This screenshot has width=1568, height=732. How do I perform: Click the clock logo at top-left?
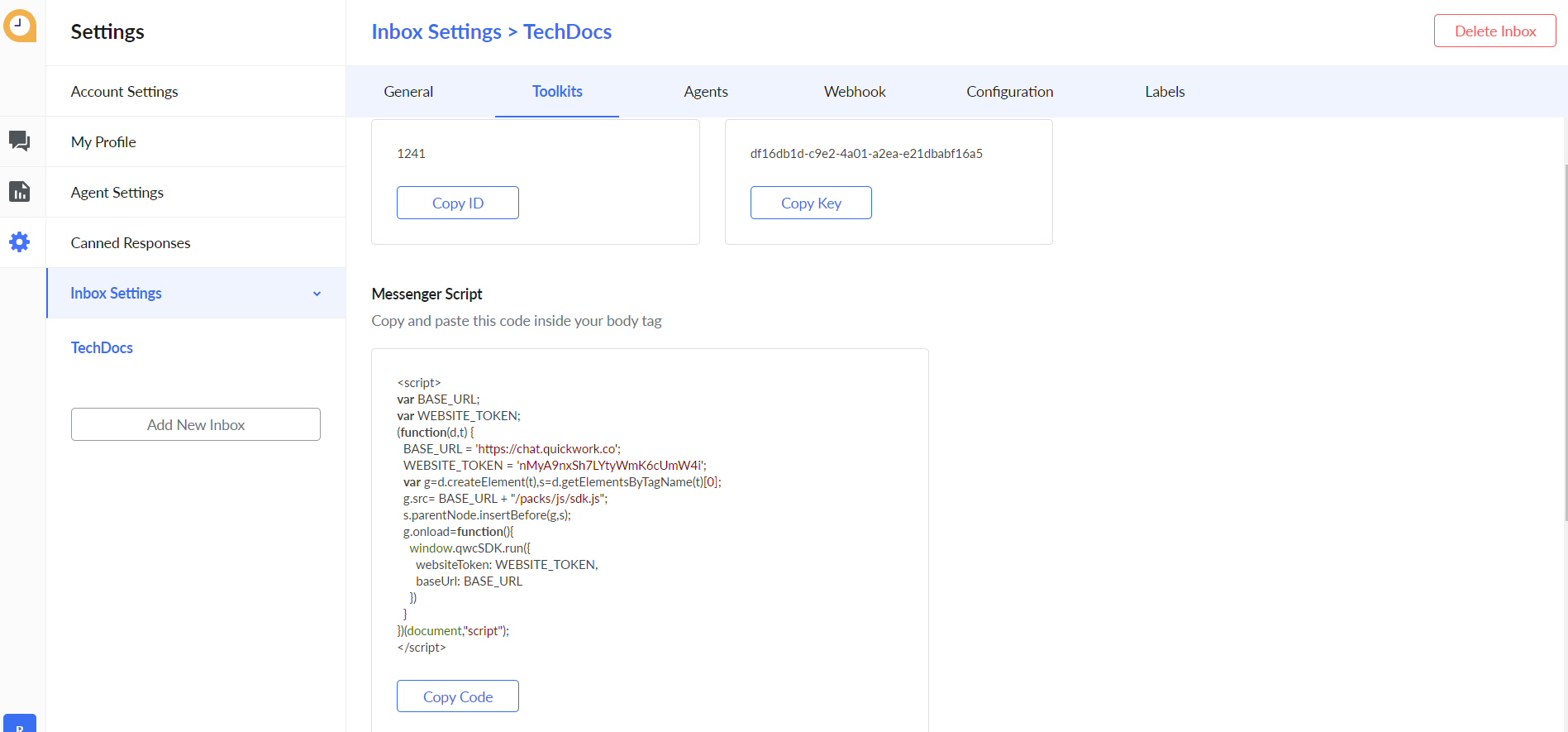[19, 25]
